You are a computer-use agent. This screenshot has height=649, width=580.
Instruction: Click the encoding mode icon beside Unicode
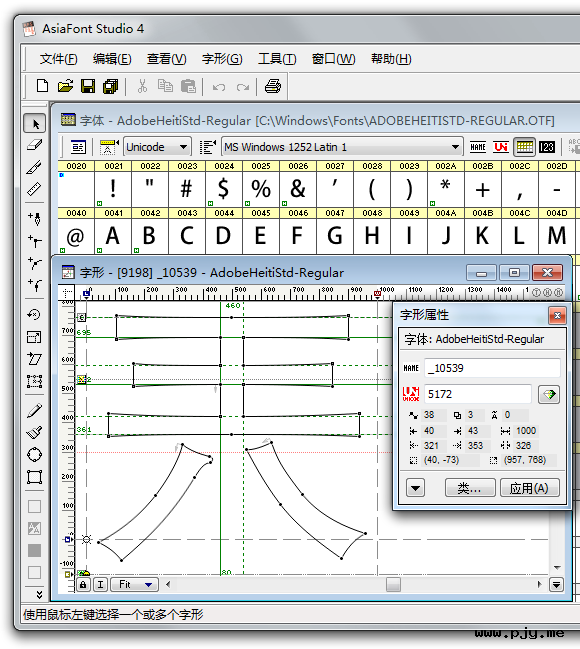tap(108, 147)
